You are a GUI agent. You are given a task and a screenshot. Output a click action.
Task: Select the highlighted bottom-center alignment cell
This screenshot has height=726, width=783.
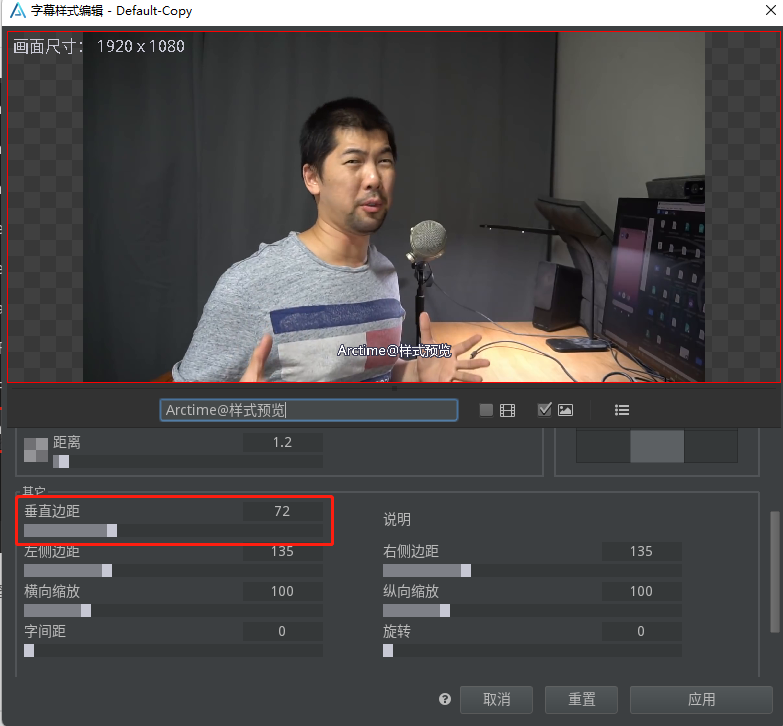tap(657, 446)
